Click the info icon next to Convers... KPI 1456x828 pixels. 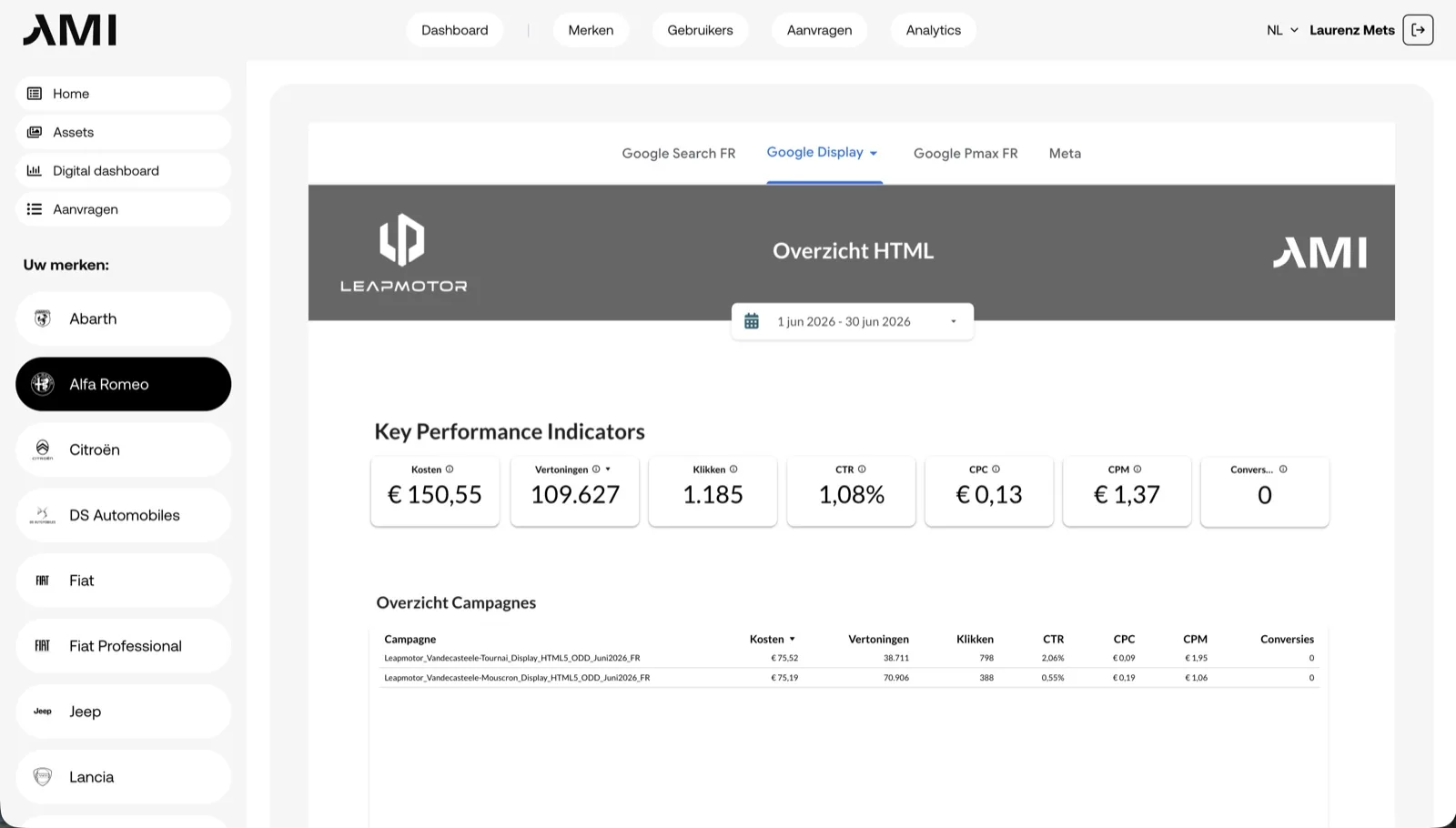pos(1283,470)
